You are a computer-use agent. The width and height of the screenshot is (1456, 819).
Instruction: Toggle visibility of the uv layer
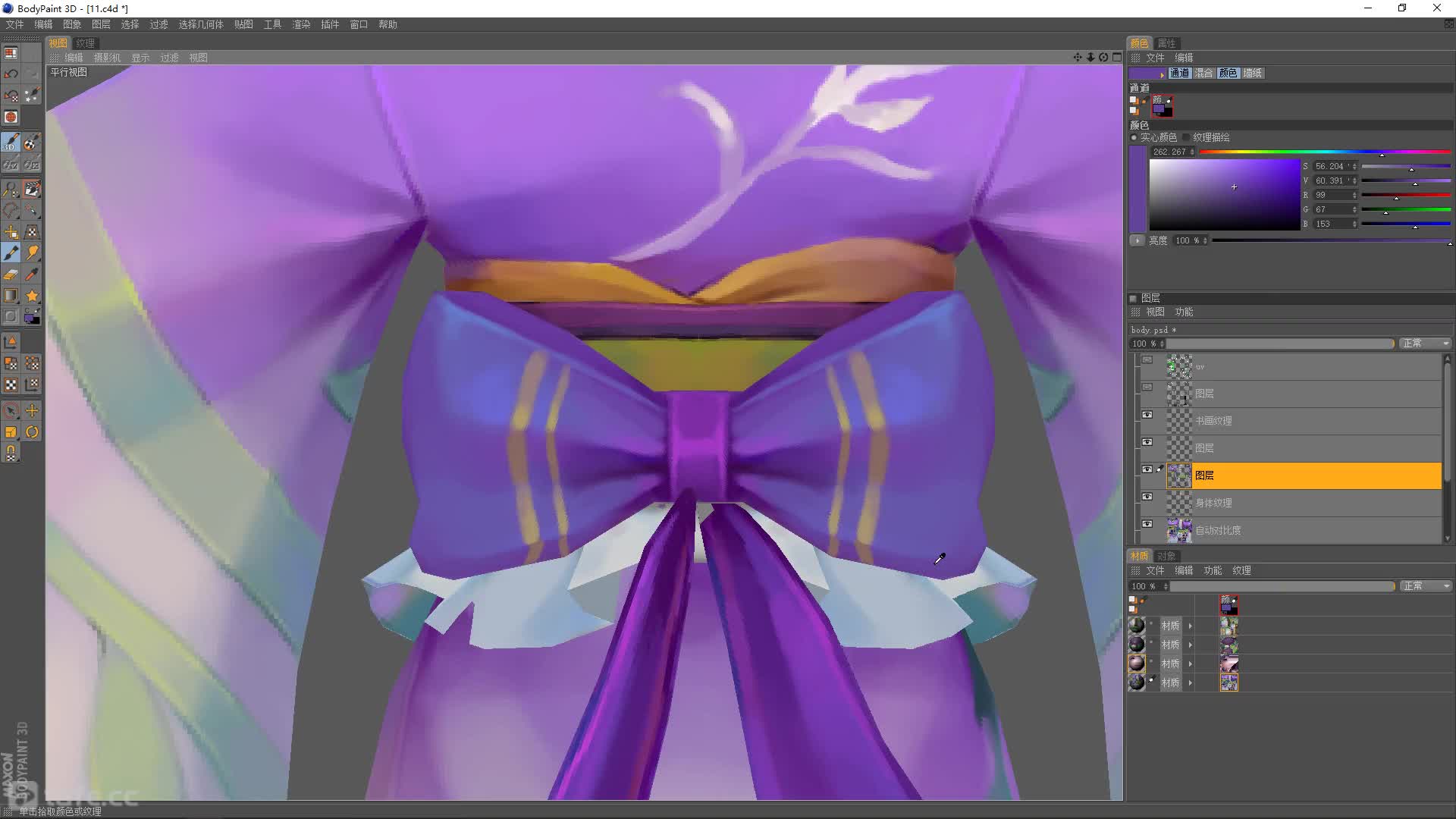[x=1147, y=360]
